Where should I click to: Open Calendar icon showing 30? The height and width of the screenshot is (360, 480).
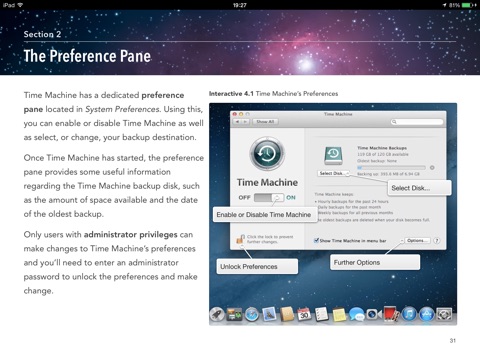click(304, 314)
